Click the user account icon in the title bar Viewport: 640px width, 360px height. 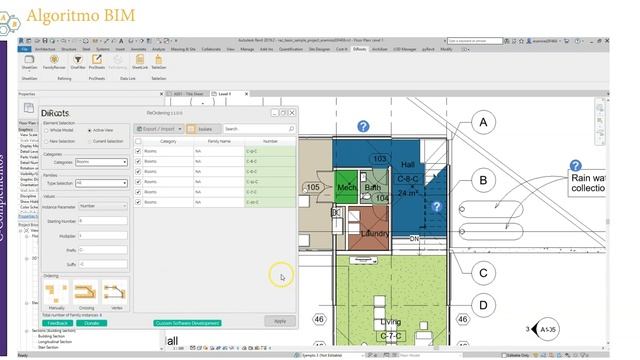[x=529, y=41]
